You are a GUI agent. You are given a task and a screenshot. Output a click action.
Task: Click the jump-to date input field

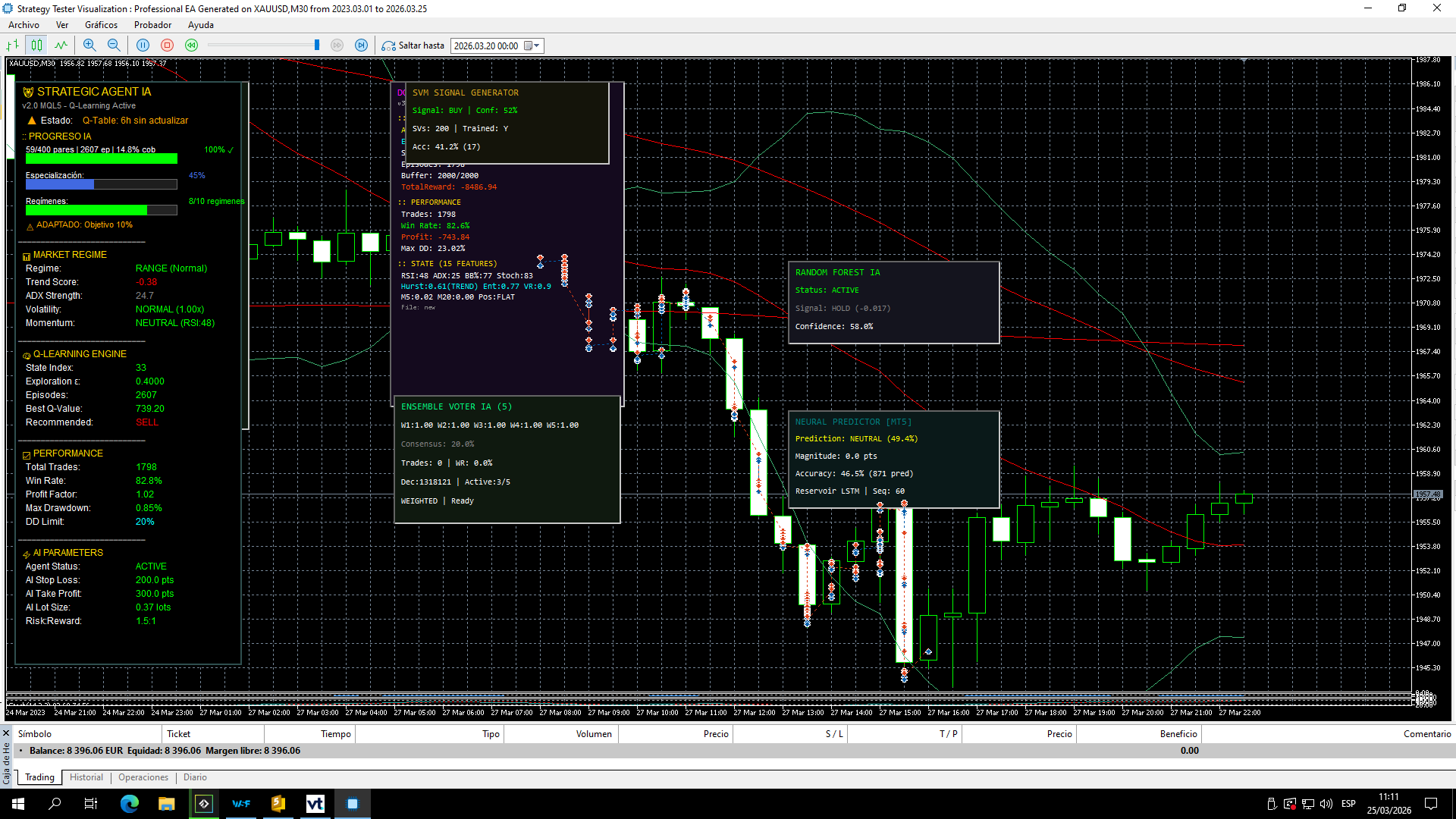click(486, 45)
